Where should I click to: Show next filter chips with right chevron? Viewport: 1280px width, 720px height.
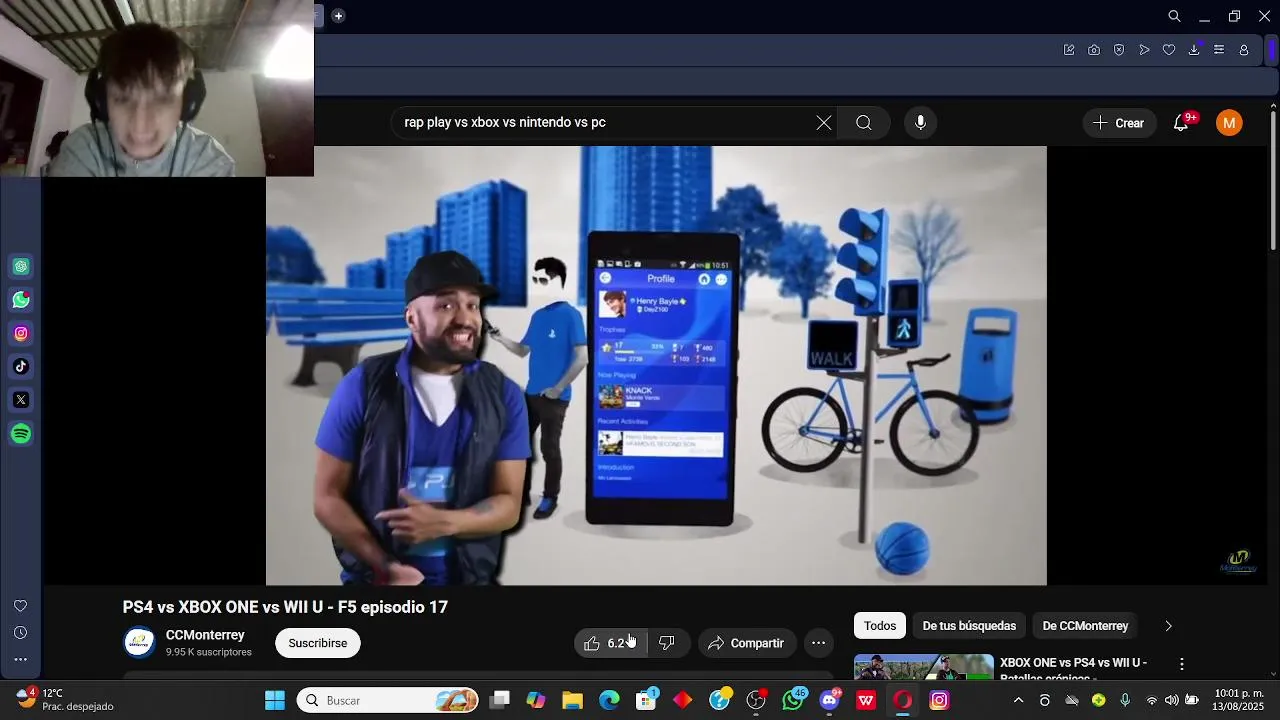[x=1168, y=626]
